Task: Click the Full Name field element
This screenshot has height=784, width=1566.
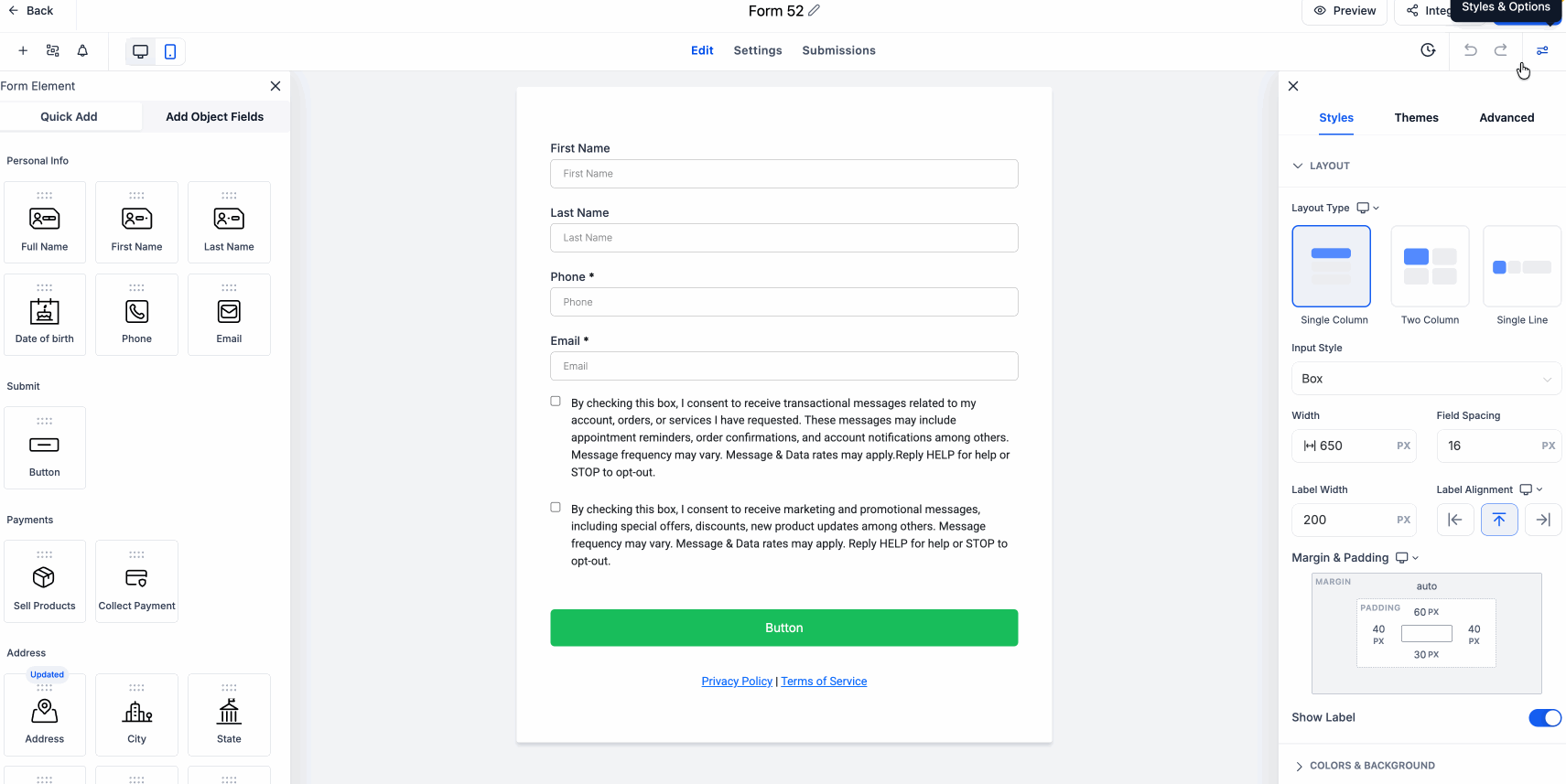Action: (x=45, y=222)
